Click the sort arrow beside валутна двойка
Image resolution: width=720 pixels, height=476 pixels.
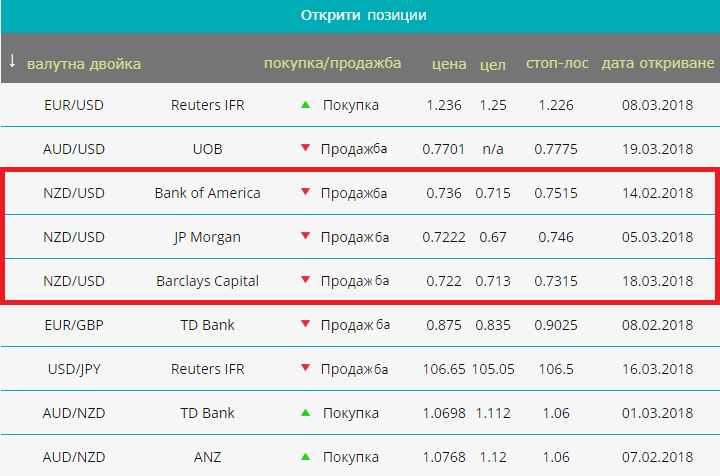pos(12,61)
